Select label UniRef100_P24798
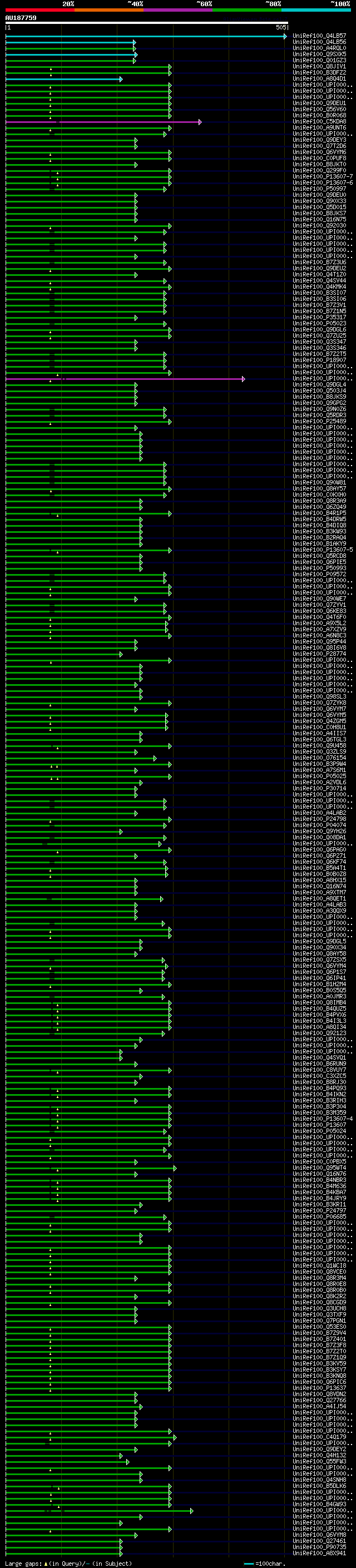 pyautogui.click(x=319, y=819)
